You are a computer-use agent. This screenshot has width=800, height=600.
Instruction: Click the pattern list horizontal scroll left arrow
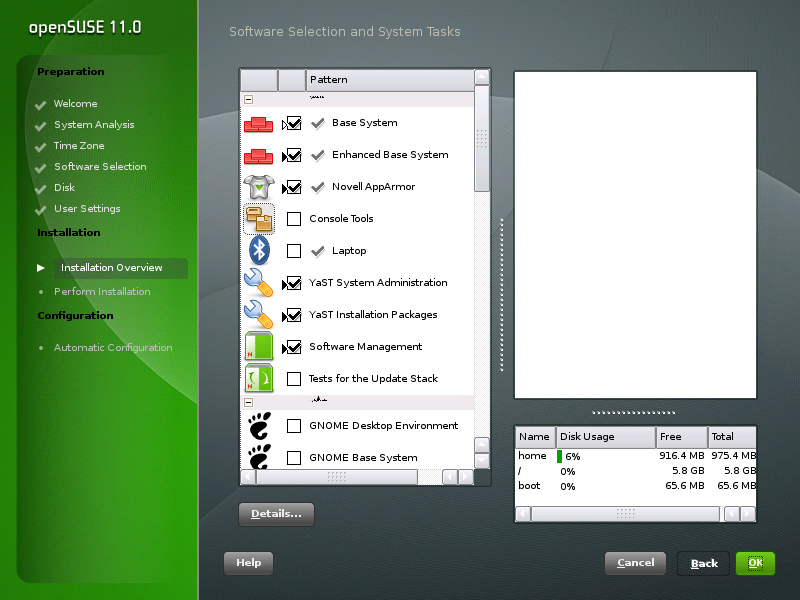click(x=248, y=477)
